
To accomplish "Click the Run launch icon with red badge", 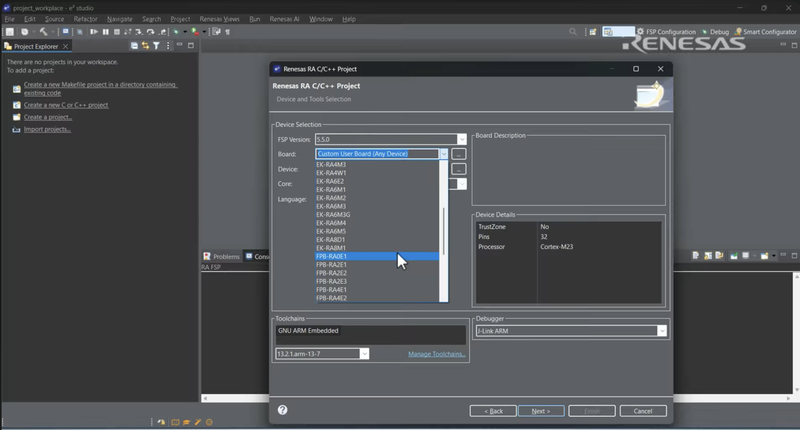I will tap(195, 32).
